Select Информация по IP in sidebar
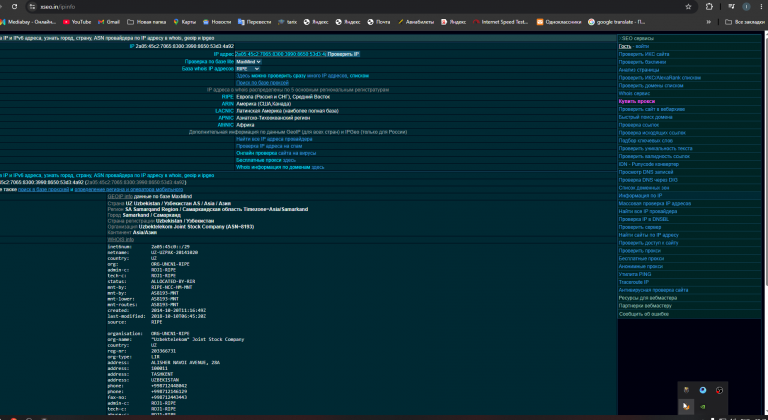 click(x=640, y=196)
